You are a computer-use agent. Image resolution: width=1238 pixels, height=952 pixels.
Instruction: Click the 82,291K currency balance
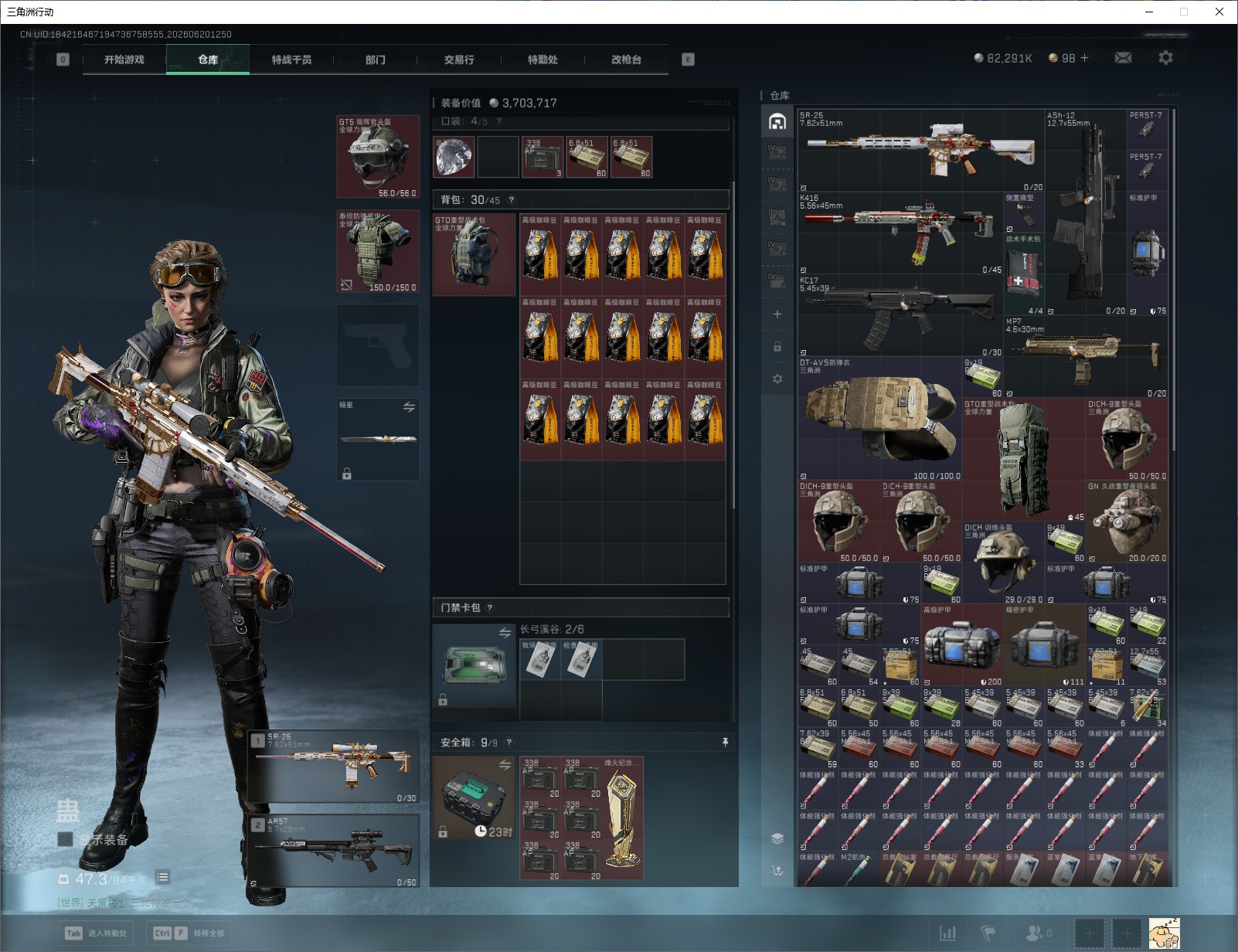pyautogui.click(x=1002, y=58)
